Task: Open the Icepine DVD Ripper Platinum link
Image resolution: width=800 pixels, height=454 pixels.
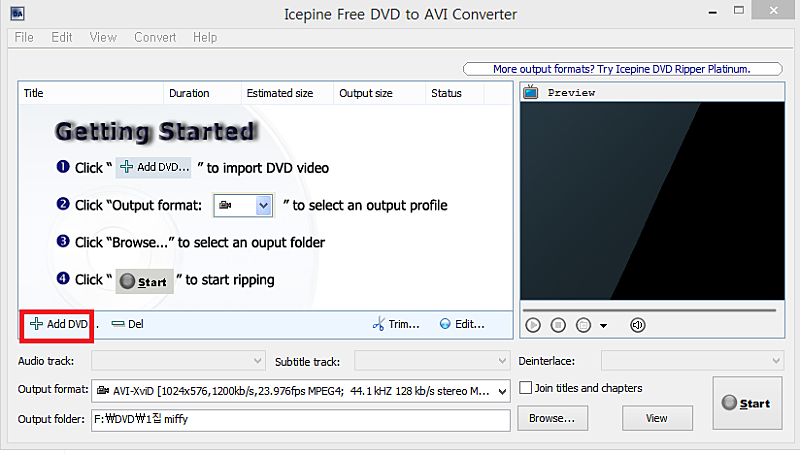Action: tap(622, 69)
